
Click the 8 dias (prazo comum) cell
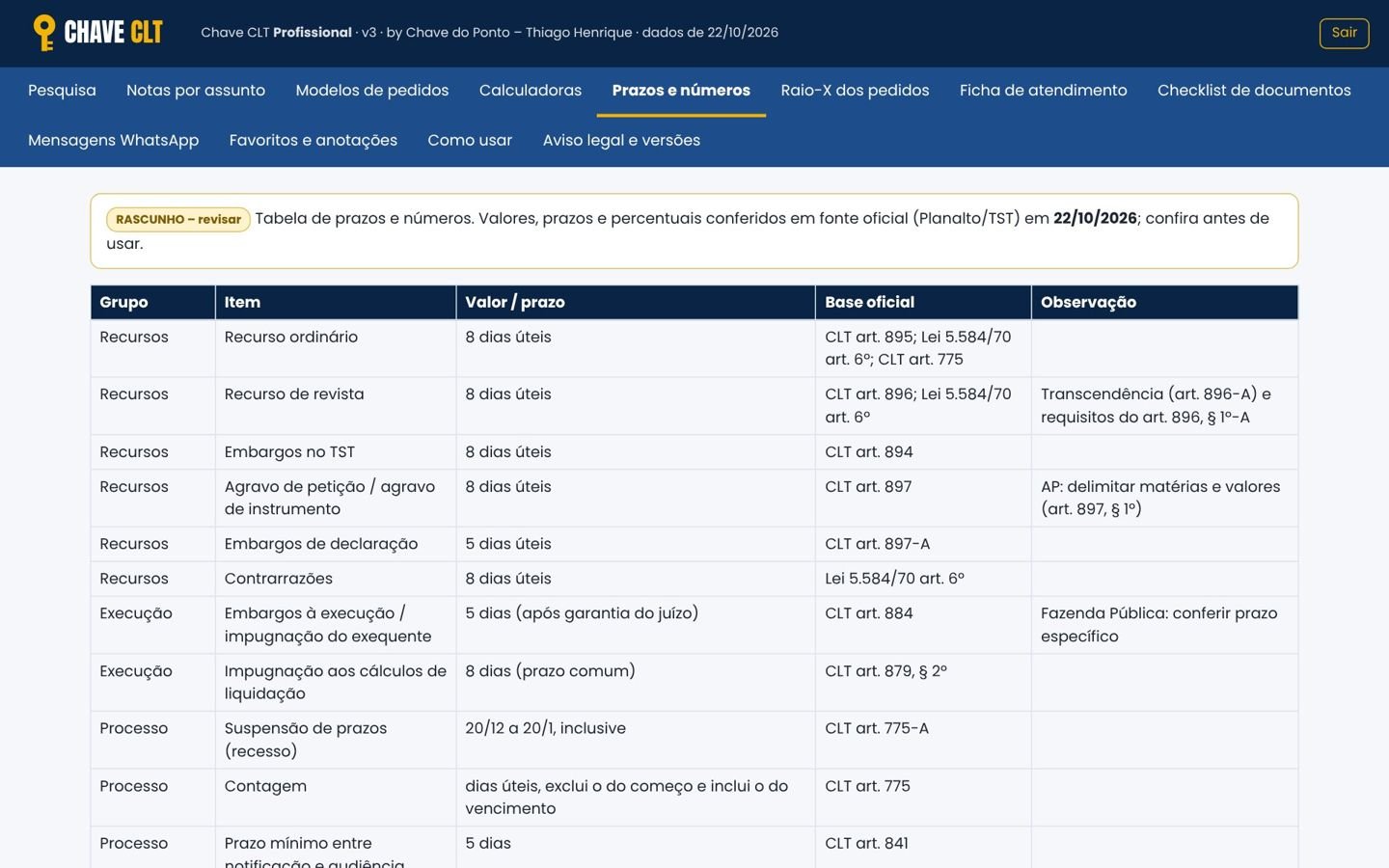pos(635,682)
